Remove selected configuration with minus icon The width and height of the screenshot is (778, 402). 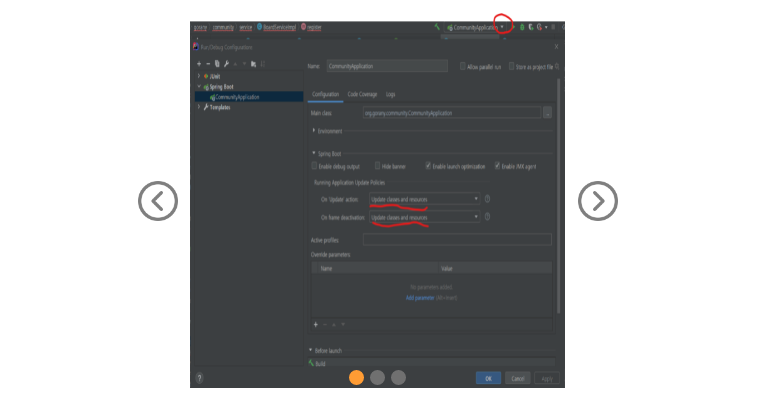click(208, 64)
